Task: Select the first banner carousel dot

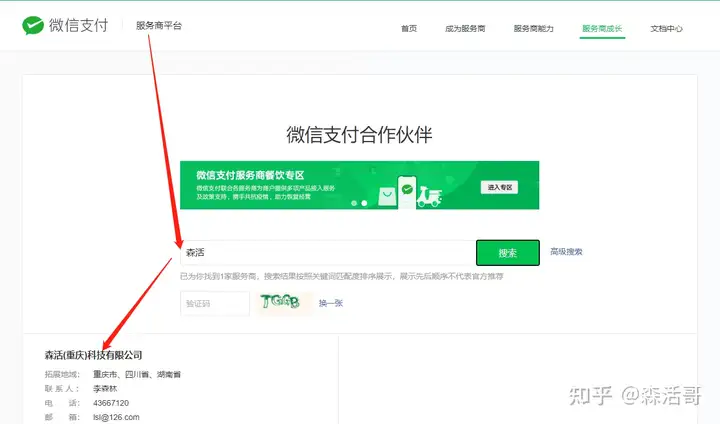Action: tap(354, 203)
